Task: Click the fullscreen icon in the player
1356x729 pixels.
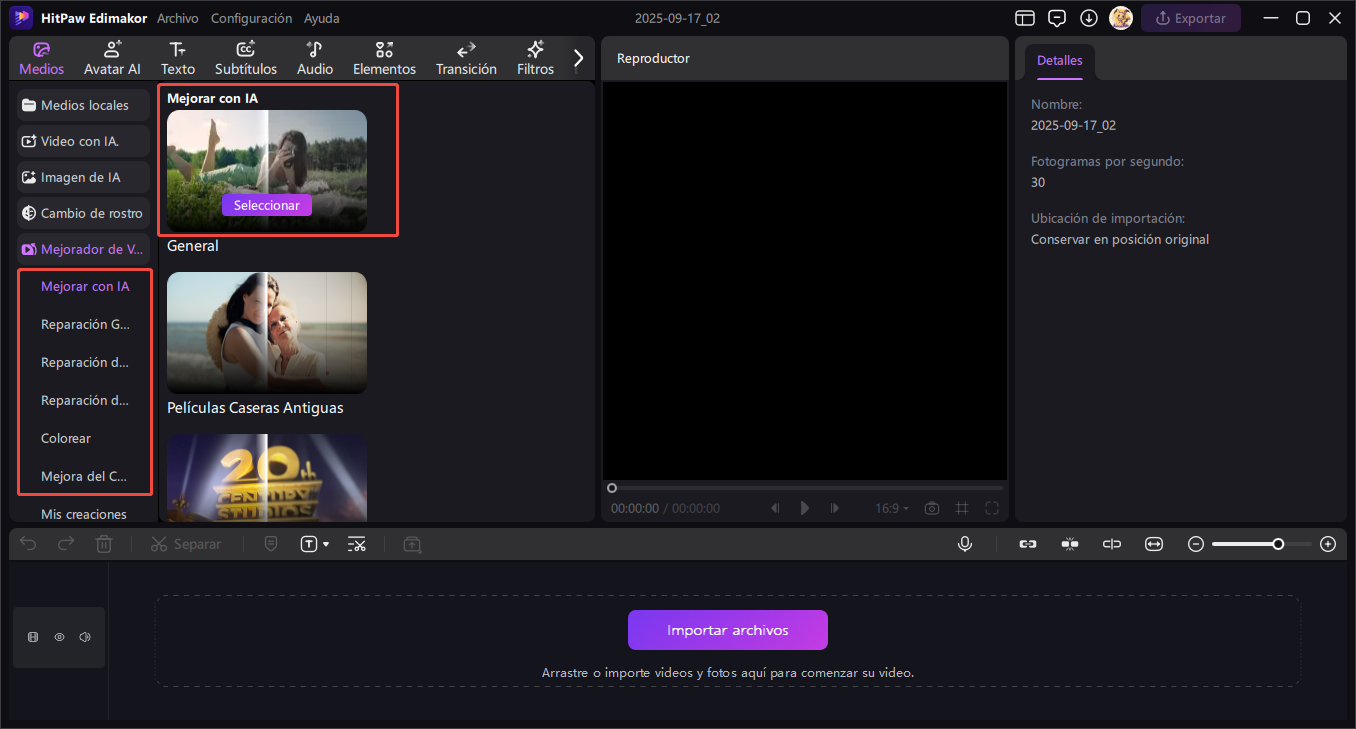Action: click(991, 508)
